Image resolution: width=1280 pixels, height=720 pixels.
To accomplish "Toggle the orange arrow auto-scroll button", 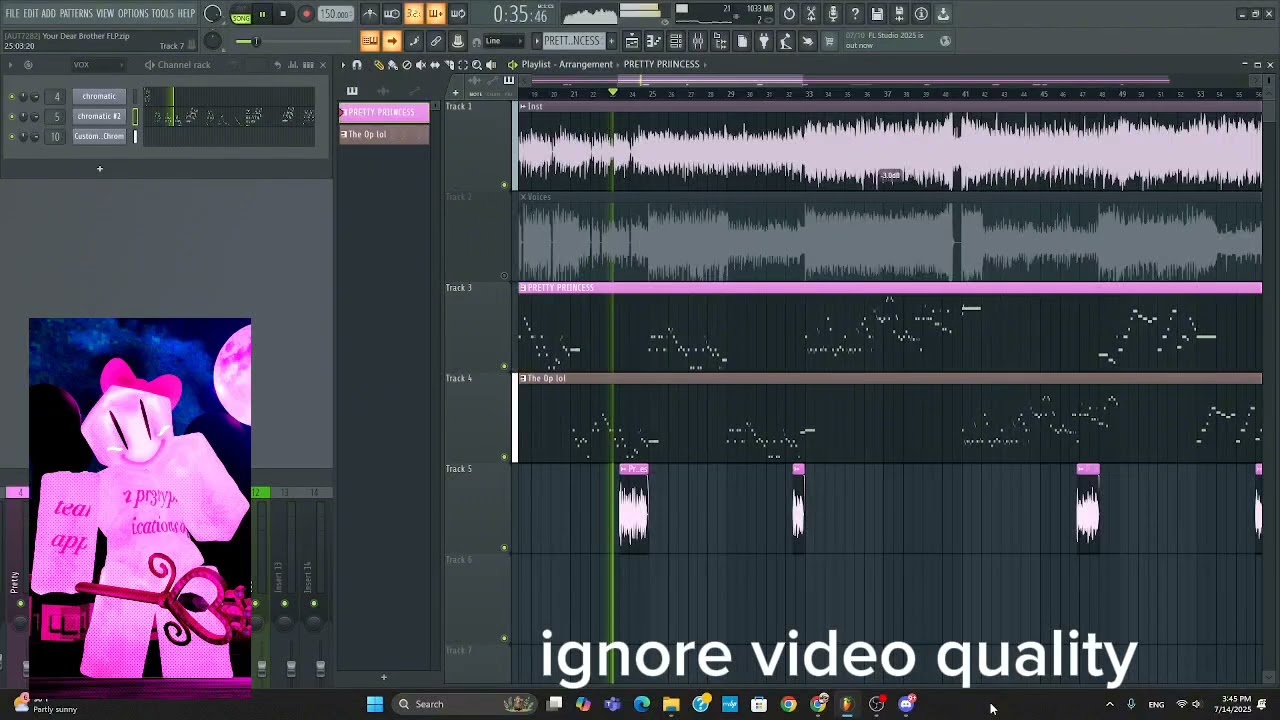I will (x=391, y=41).
